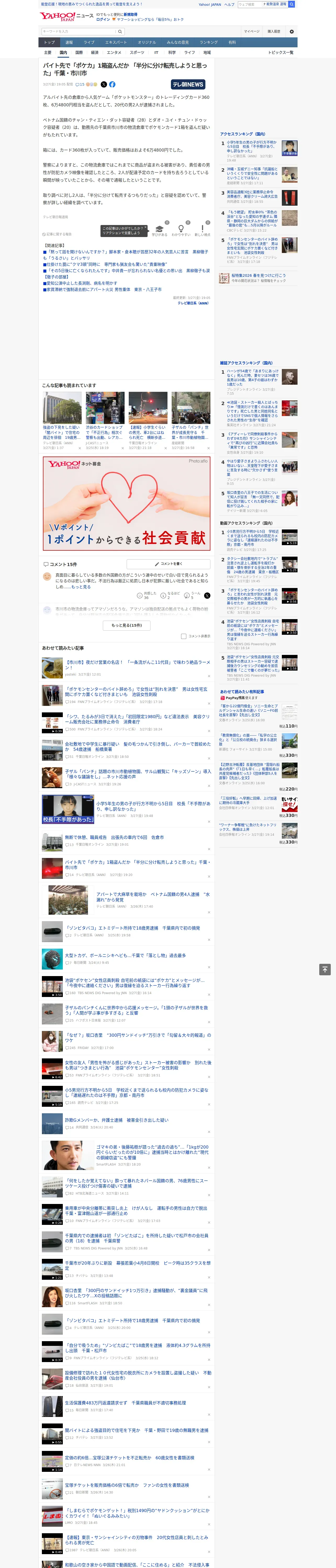Click the 記事に関する報告 report icon link
Viewport: 336px width, 1568px height.
coord(57,234)
